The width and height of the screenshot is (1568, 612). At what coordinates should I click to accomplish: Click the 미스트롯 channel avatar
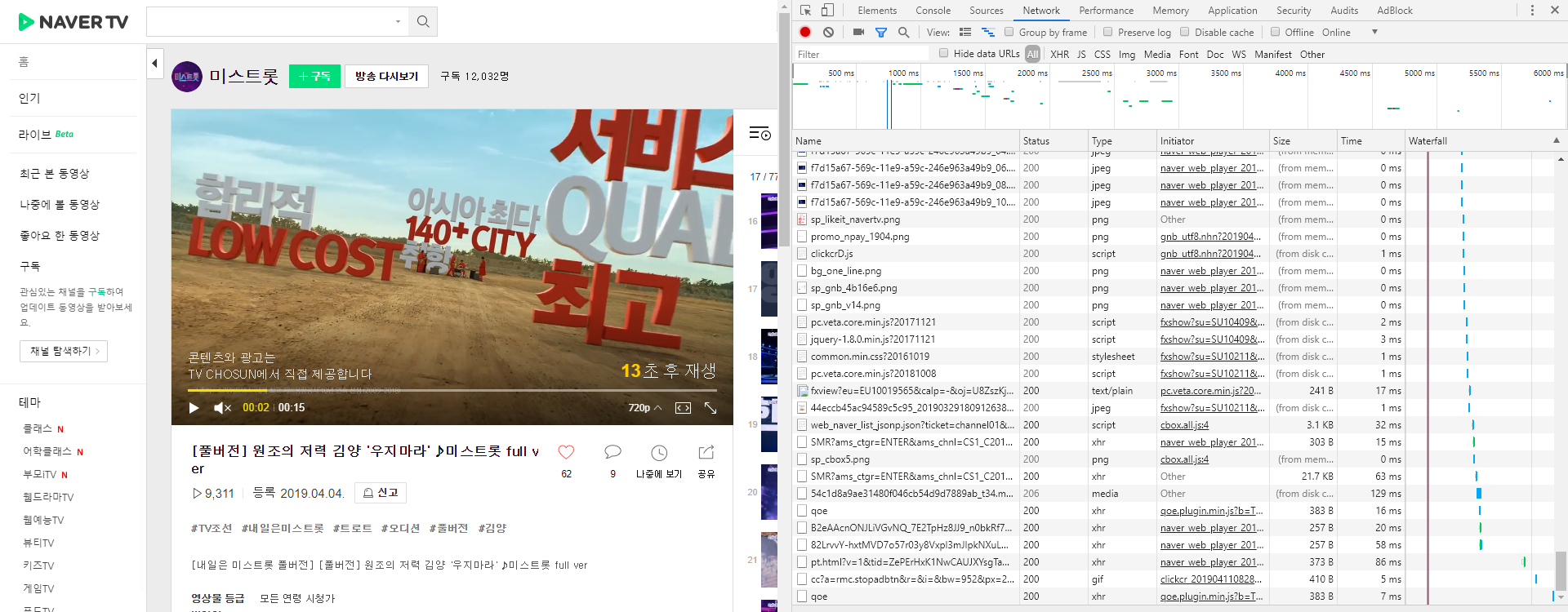tap(187, 77)
